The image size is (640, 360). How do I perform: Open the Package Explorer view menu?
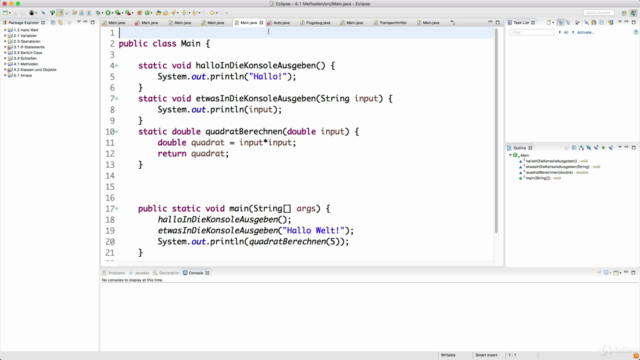coord(79,22)
